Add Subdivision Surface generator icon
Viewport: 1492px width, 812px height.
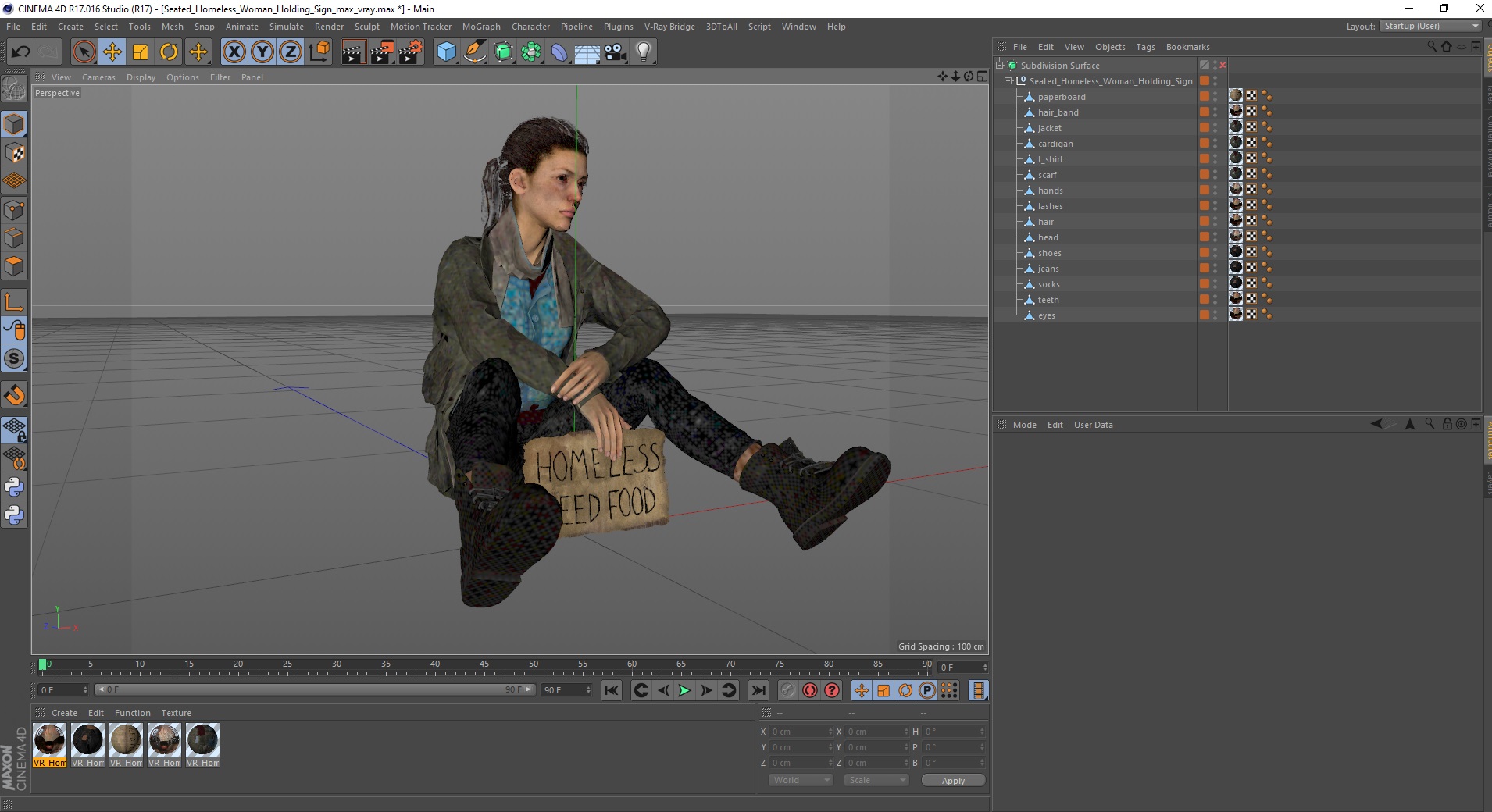(x=503, y=52)
